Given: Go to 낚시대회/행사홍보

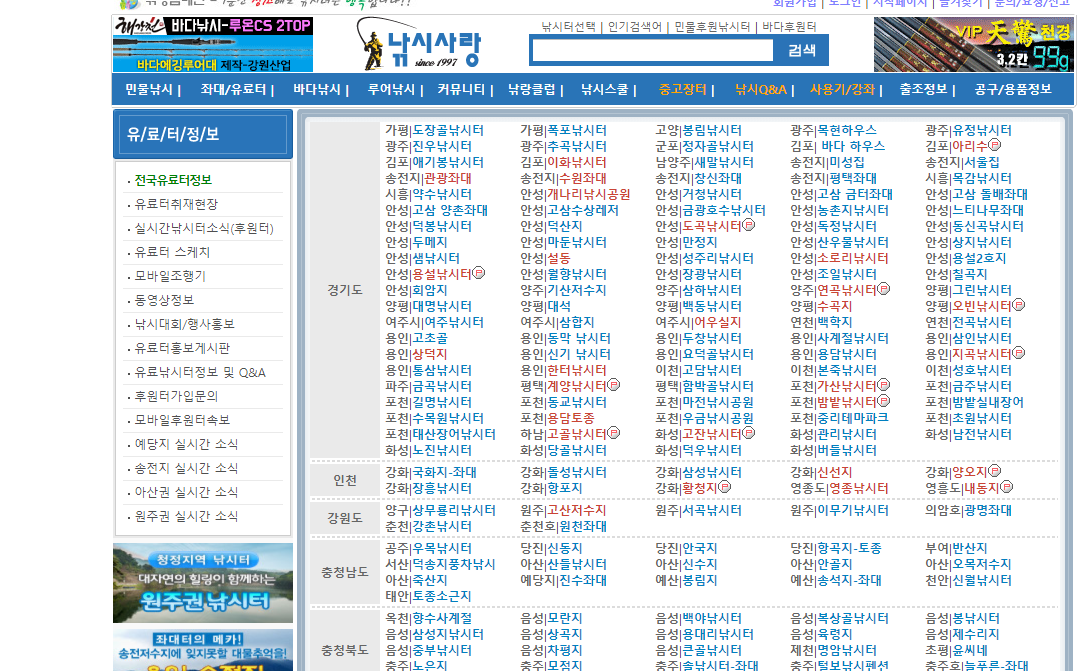Looking at the screenshot, I should click(185, 324).
